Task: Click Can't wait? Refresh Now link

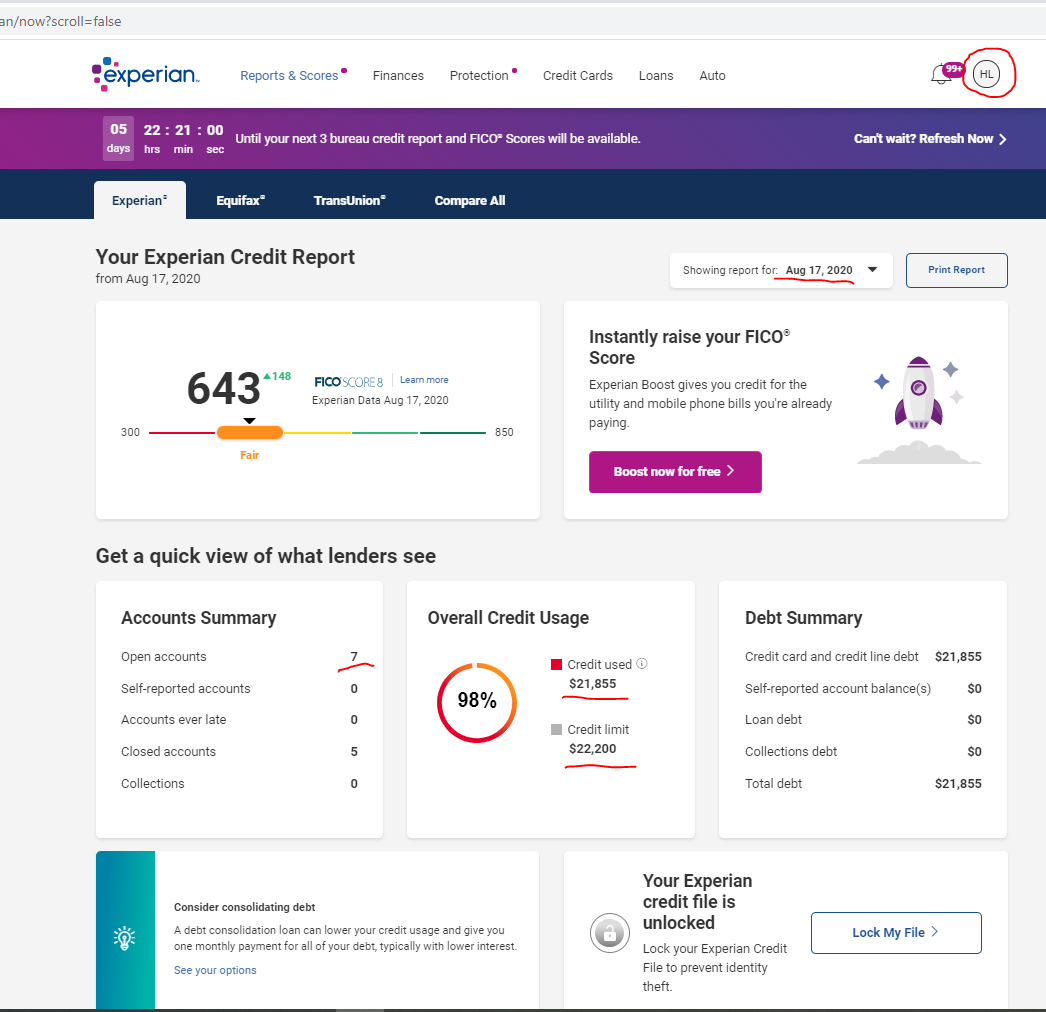Action: (x=929, y=139)
